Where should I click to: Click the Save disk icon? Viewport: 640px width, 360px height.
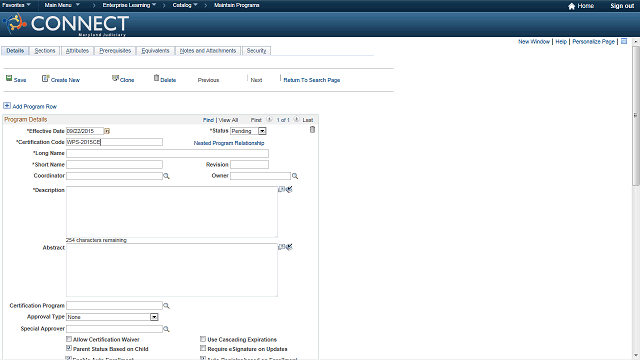9,78
